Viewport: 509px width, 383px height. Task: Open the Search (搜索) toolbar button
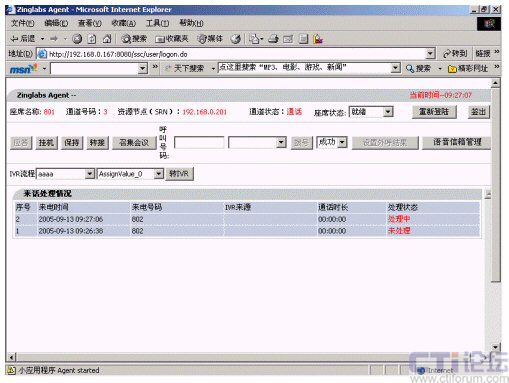click(x=134, y=39)
